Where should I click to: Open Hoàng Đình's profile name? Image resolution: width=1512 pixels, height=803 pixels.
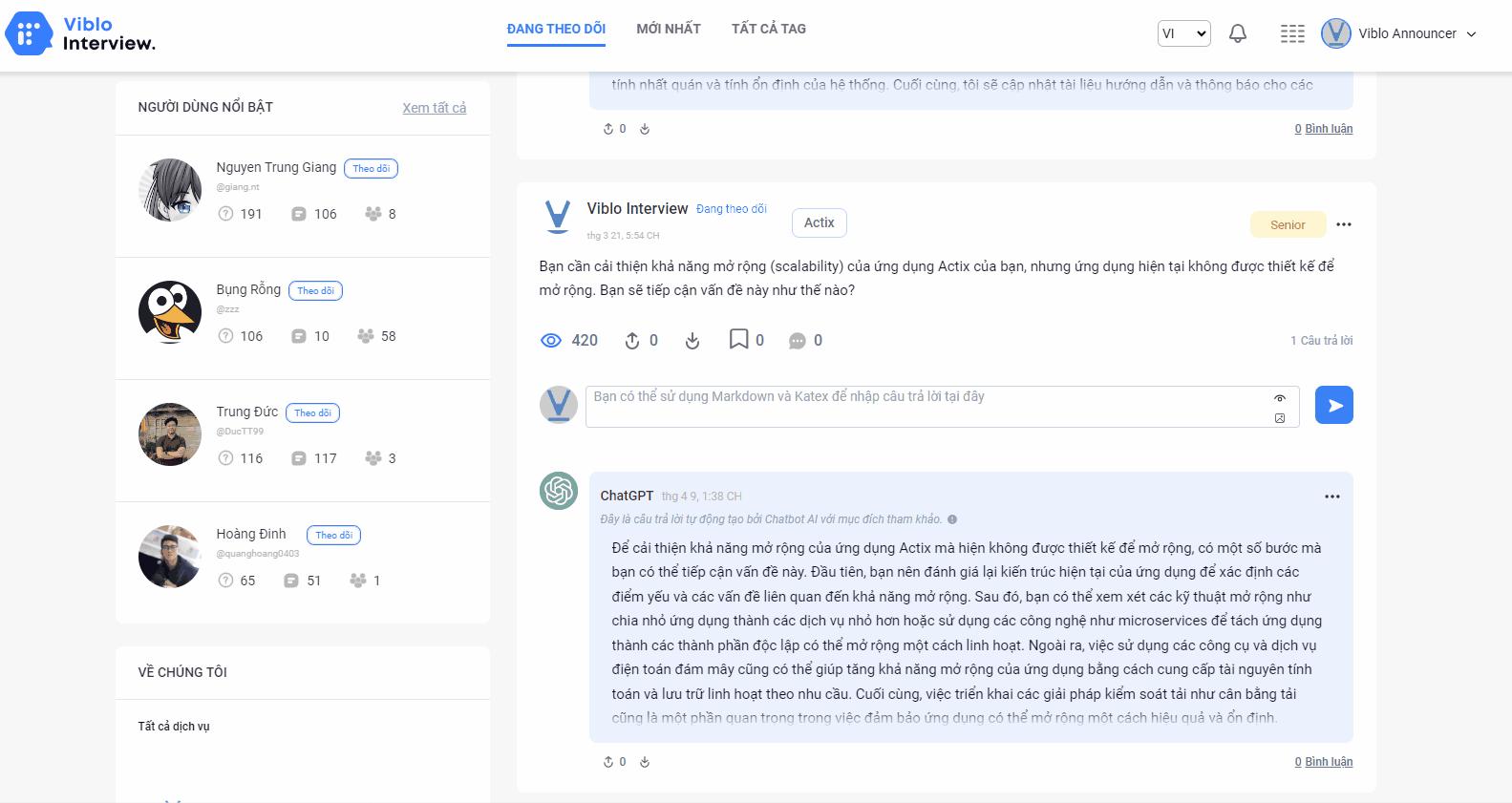(x=251, y=534)
